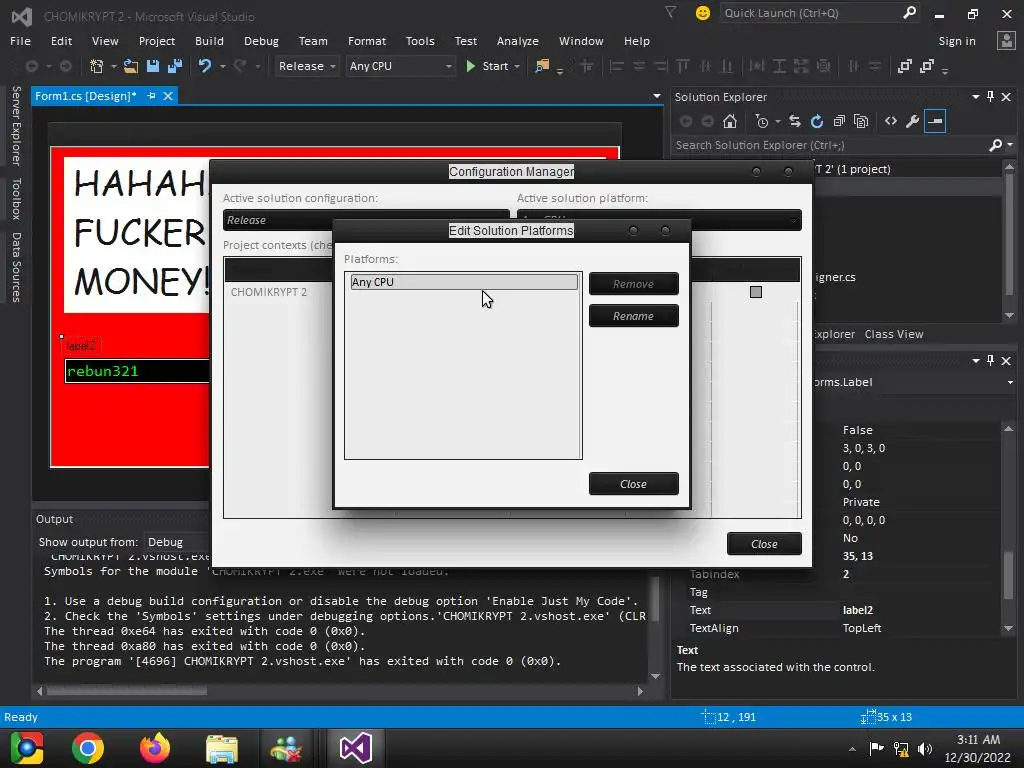Open the Format menu
Screen dimensions: 1024x768
tap(367, 40)
